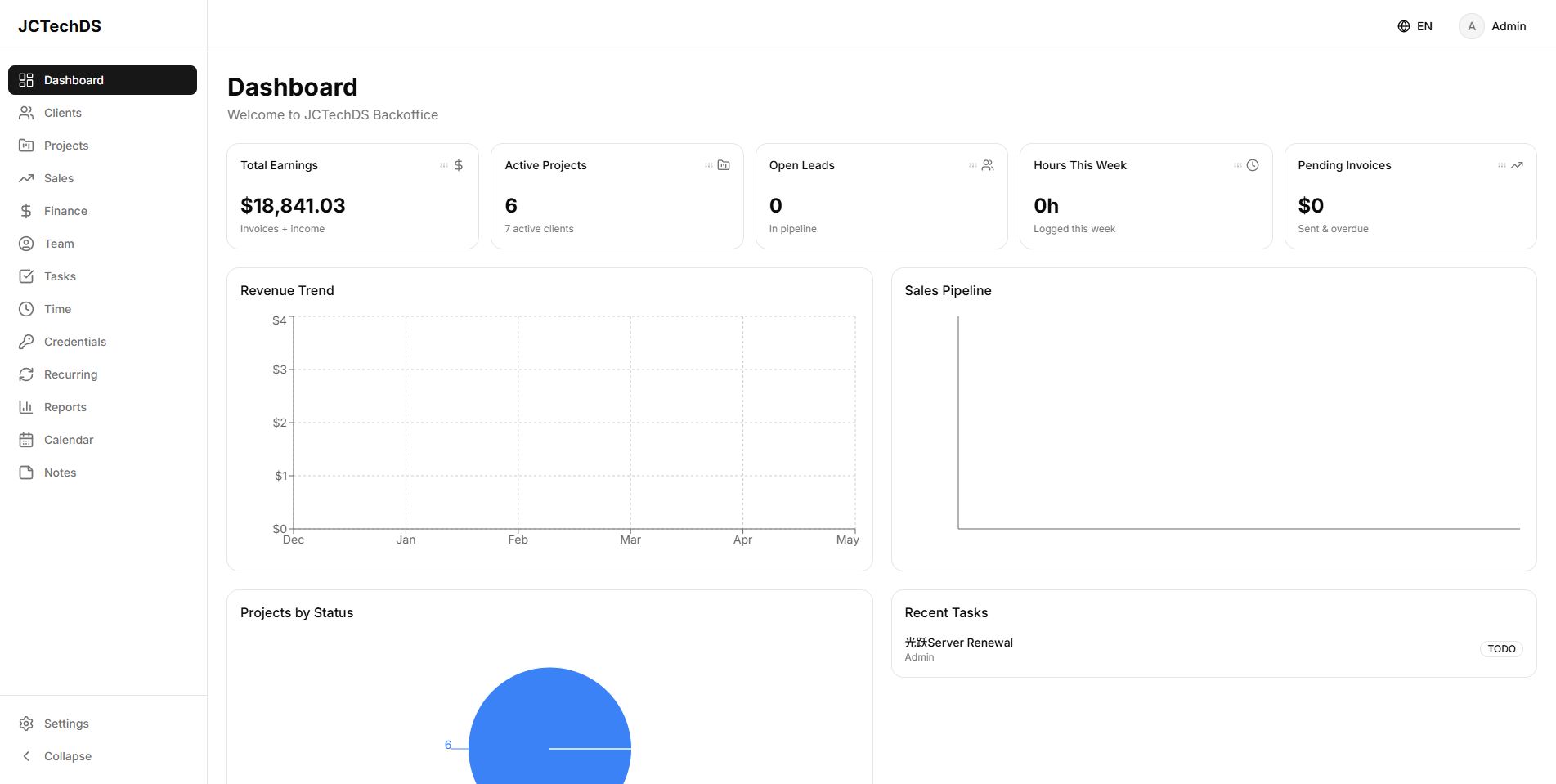The width and height of the screenshot is (1556, 784).
Task: Navigate to Sales in the sidebar
Action: click(102, 178)
